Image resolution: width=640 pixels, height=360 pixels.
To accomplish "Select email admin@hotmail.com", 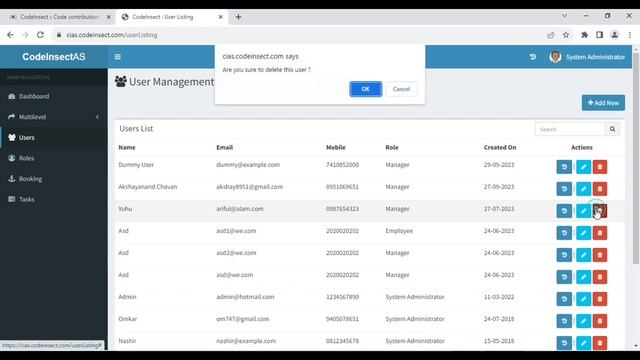I will click(x=245, y=297).
